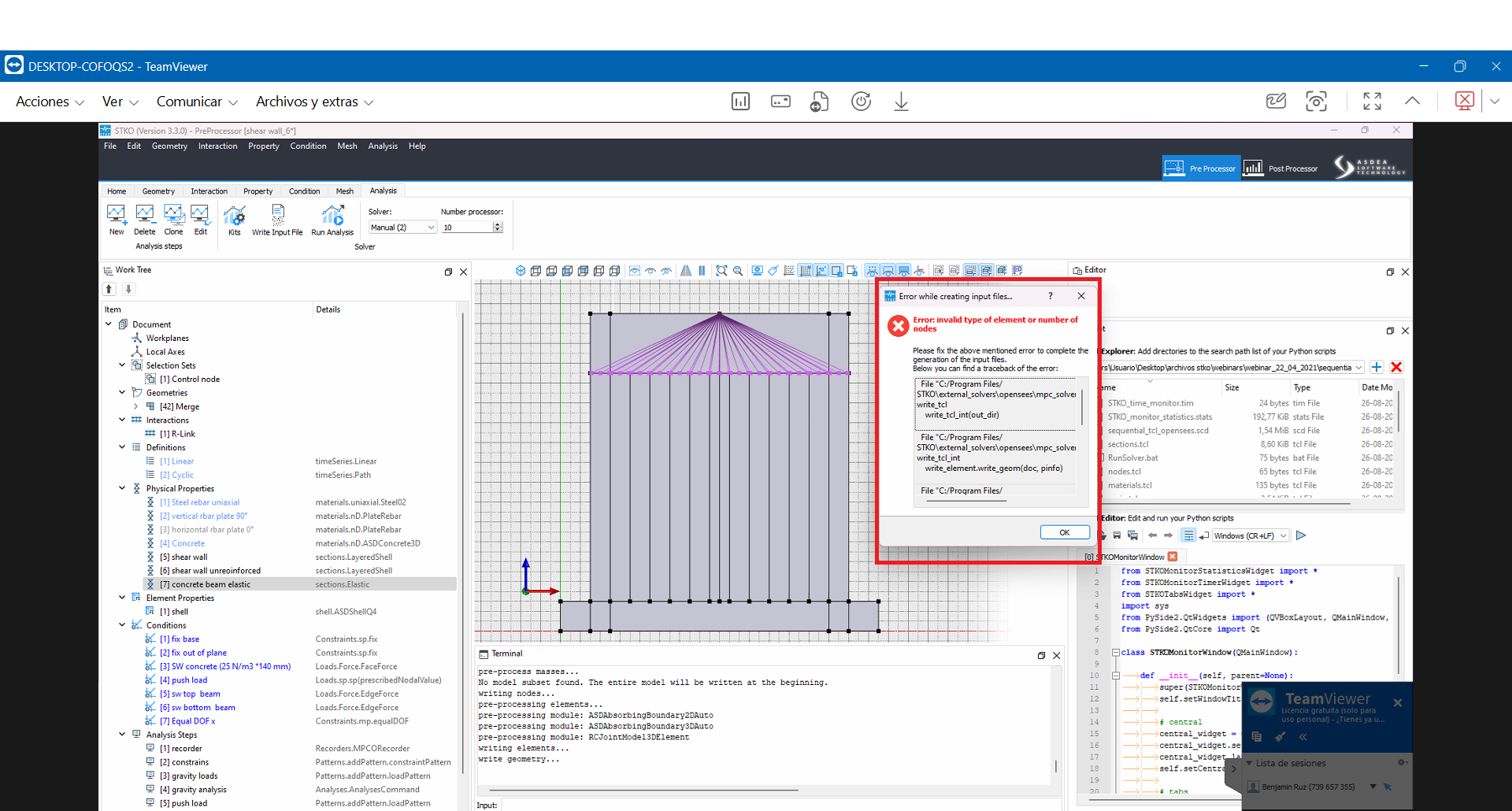
Task: Remove directory from Python search path
Action: click(1396, 367)
